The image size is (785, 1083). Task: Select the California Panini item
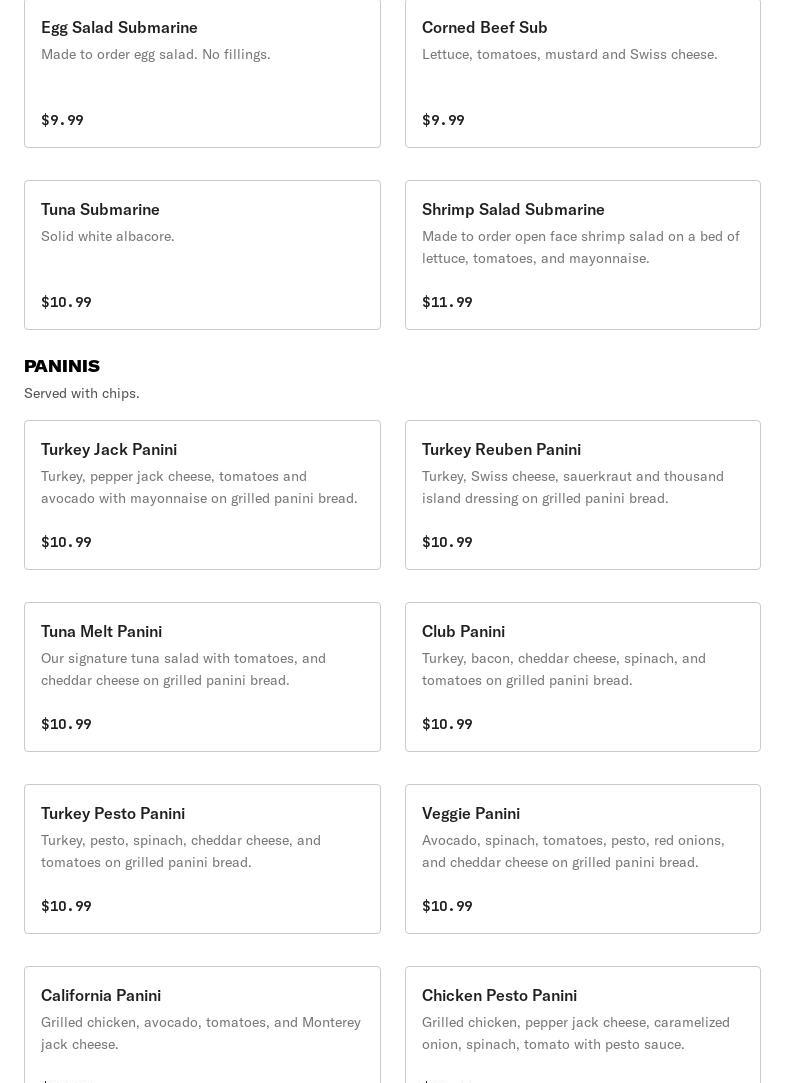[202, 1025]
